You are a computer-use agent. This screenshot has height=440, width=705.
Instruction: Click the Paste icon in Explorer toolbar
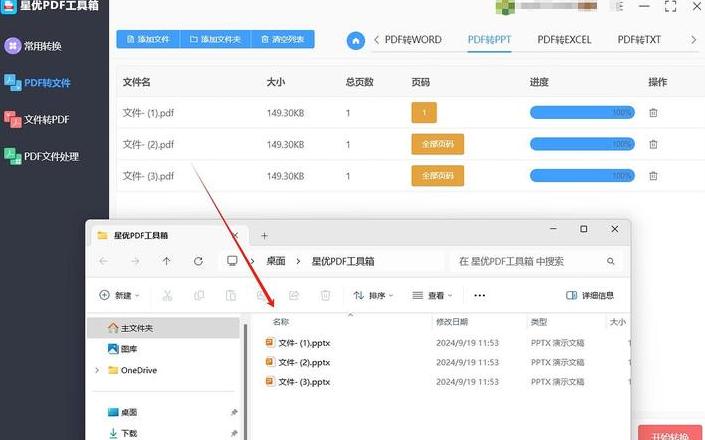231,295
